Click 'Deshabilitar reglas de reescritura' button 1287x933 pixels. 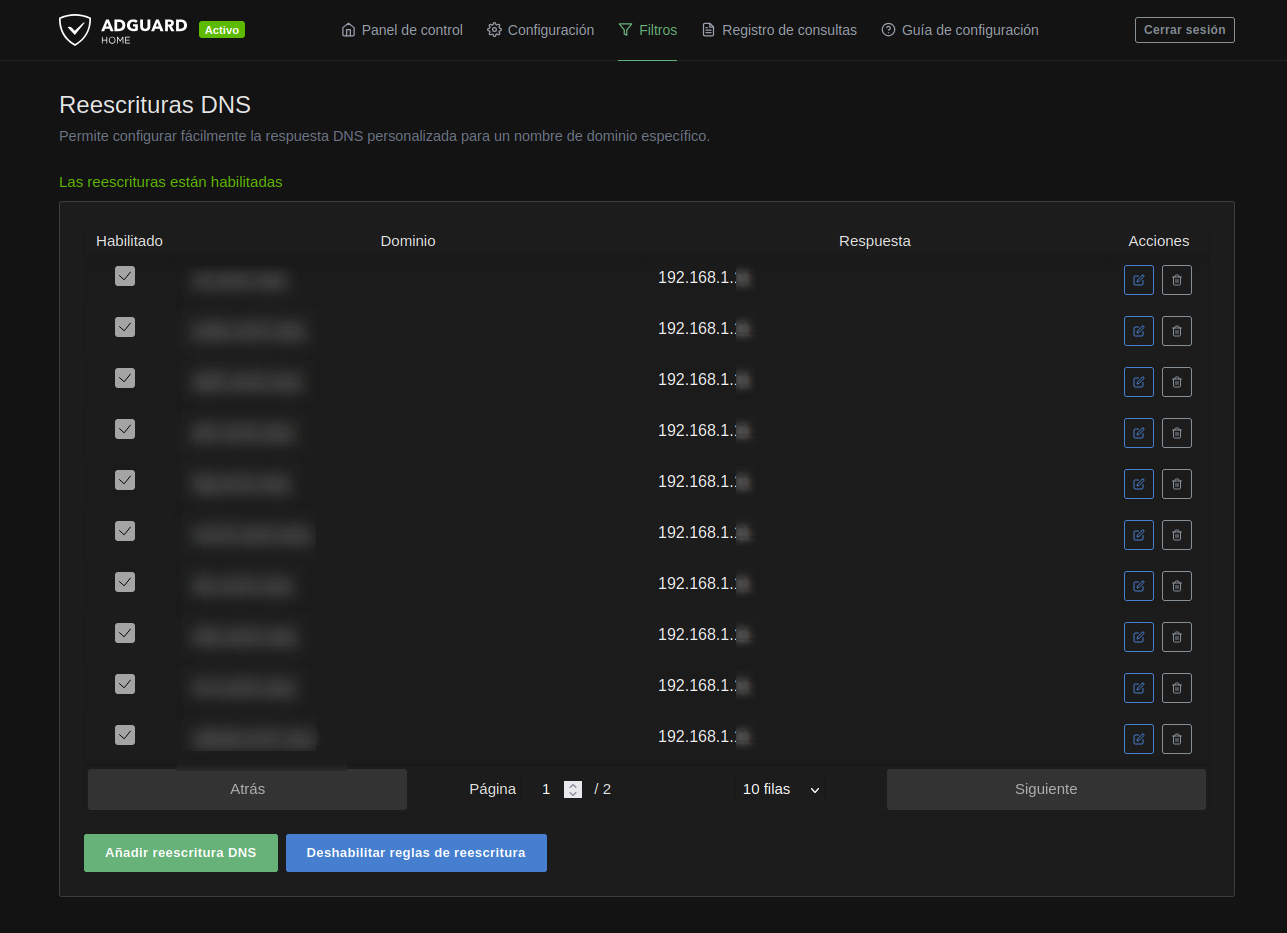click(x=416, y=853)
